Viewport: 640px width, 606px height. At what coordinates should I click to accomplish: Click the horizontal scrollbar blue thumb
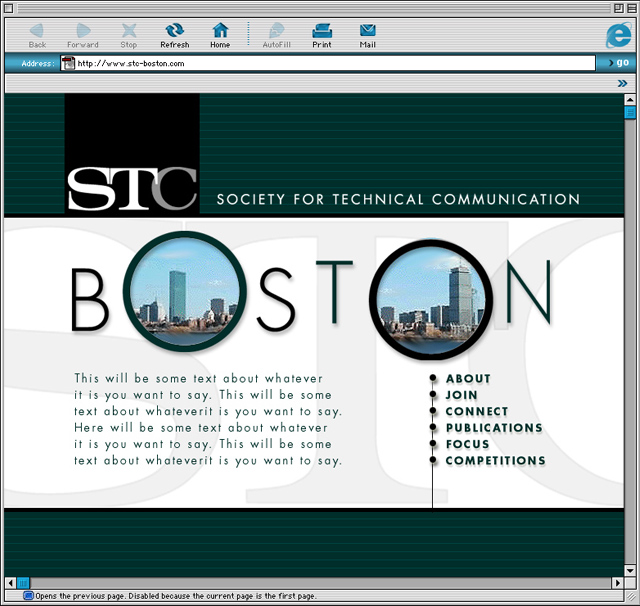coord(23,583)
